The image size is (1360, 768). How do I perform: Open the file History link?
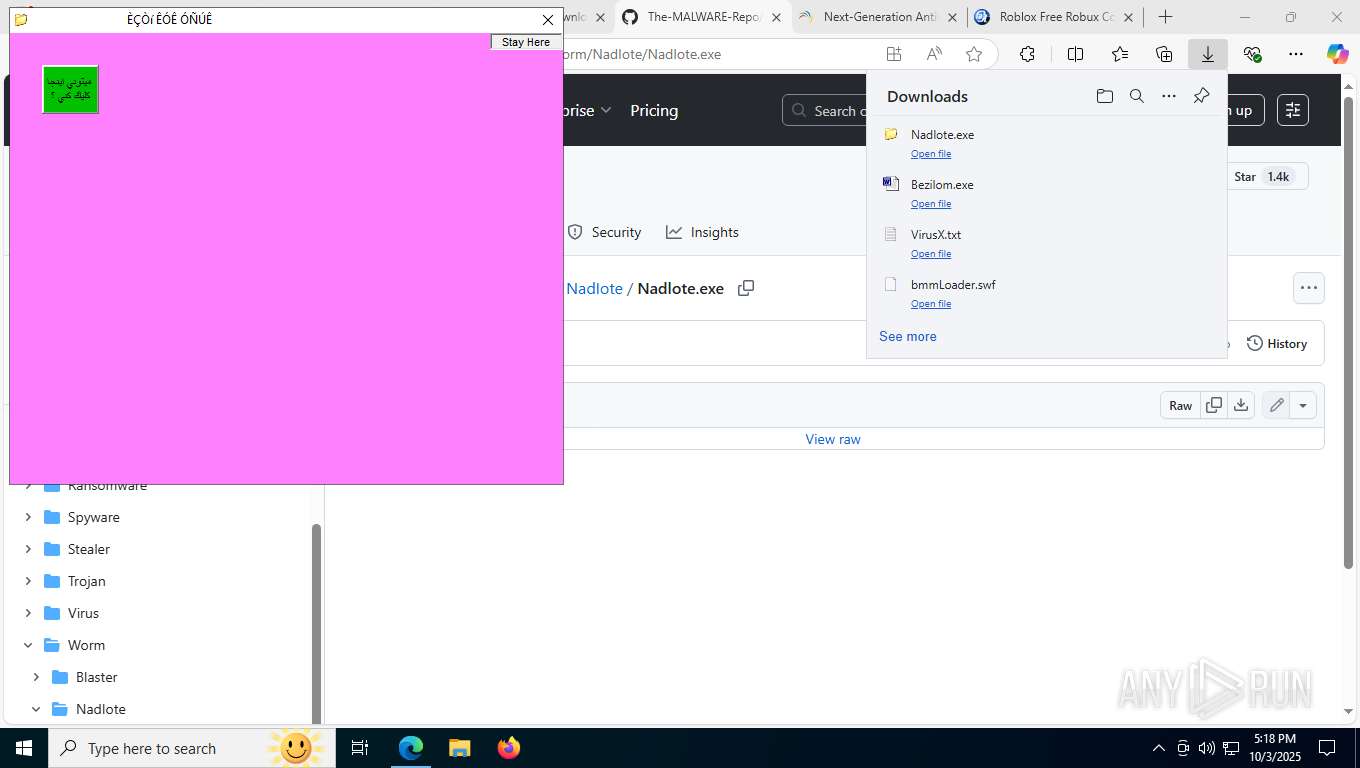pos(1277,343)
